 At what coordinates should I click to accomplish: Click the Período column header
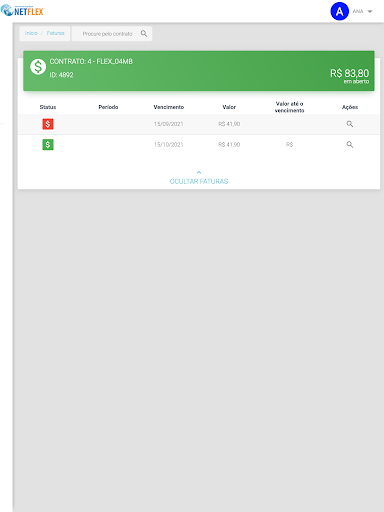point(108,107)
